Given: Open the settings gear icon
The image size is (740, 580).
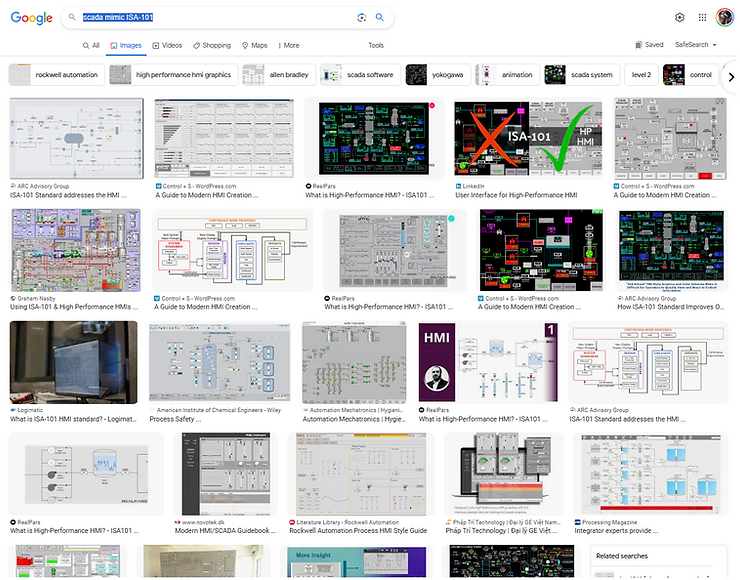Looking at the screenshot, I should click(x=680, y=17).
